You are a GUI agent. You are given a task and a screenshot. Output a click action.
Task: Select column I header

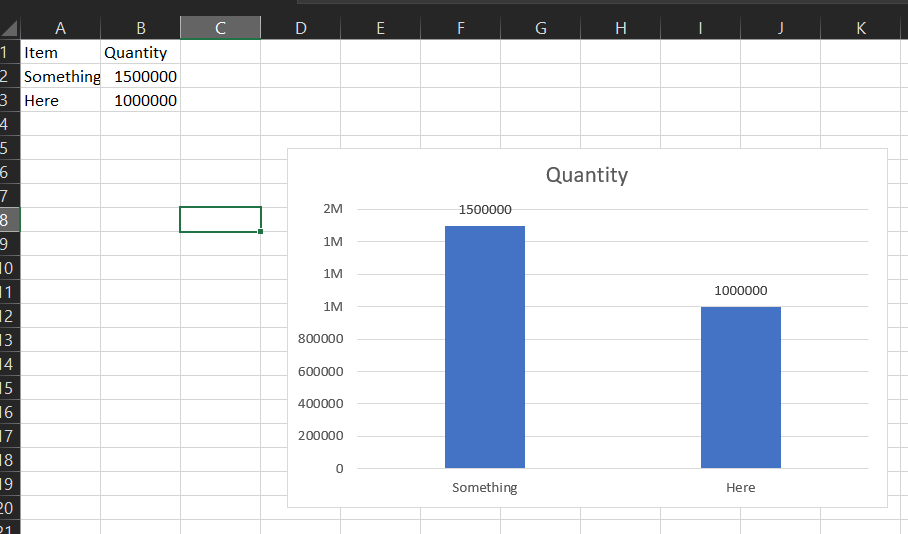[x=701, y=28]
